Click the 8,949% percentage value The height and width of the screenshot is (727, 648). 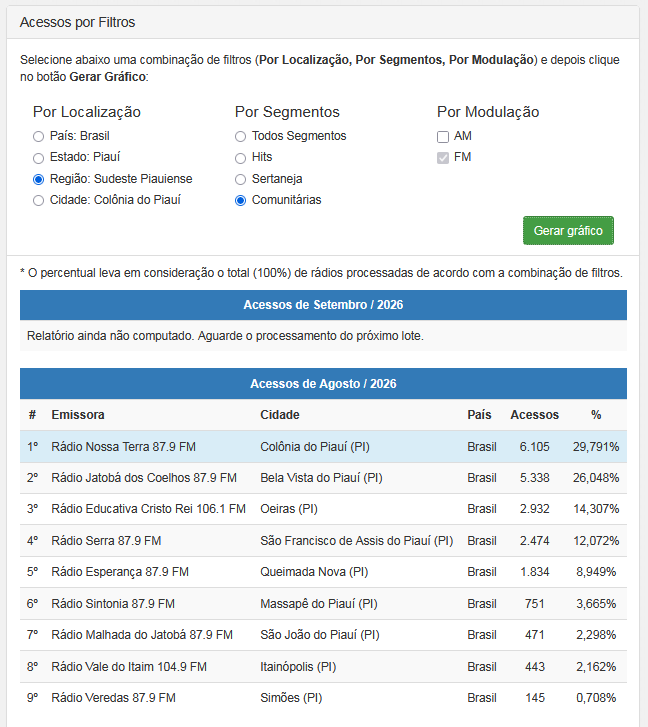[596, 572]
